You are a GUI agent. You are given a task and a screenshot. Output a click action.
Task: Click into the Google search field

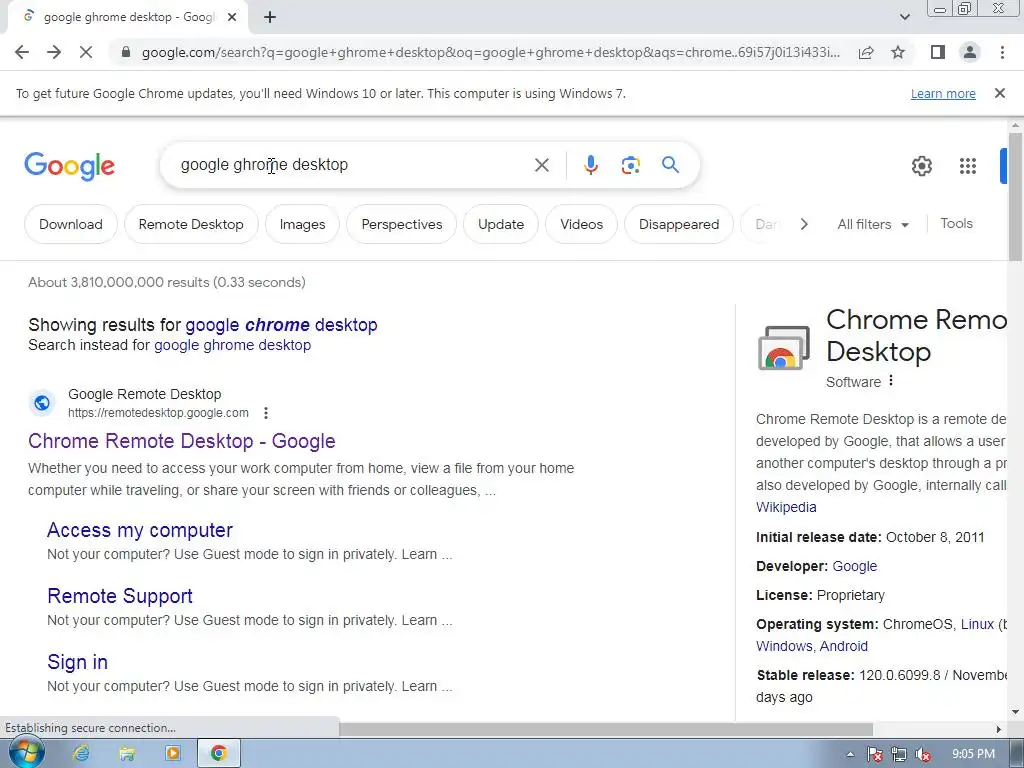(x=353, y=165)
